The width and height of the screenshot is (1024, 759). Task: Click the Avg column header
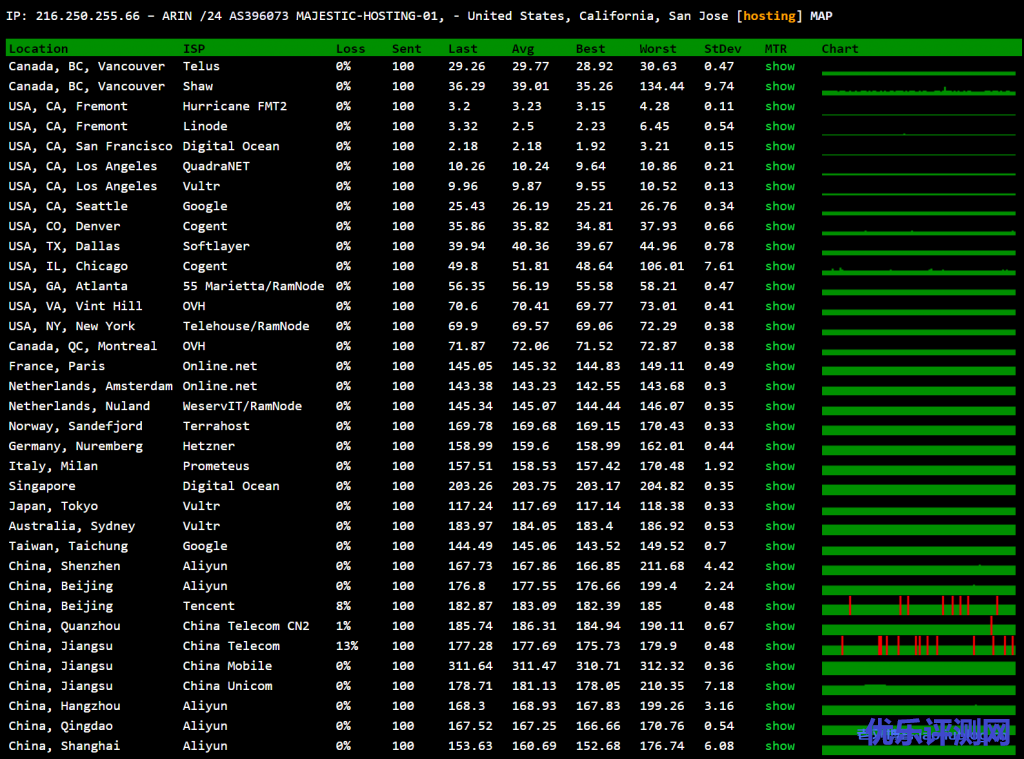(x=523, y=48)
